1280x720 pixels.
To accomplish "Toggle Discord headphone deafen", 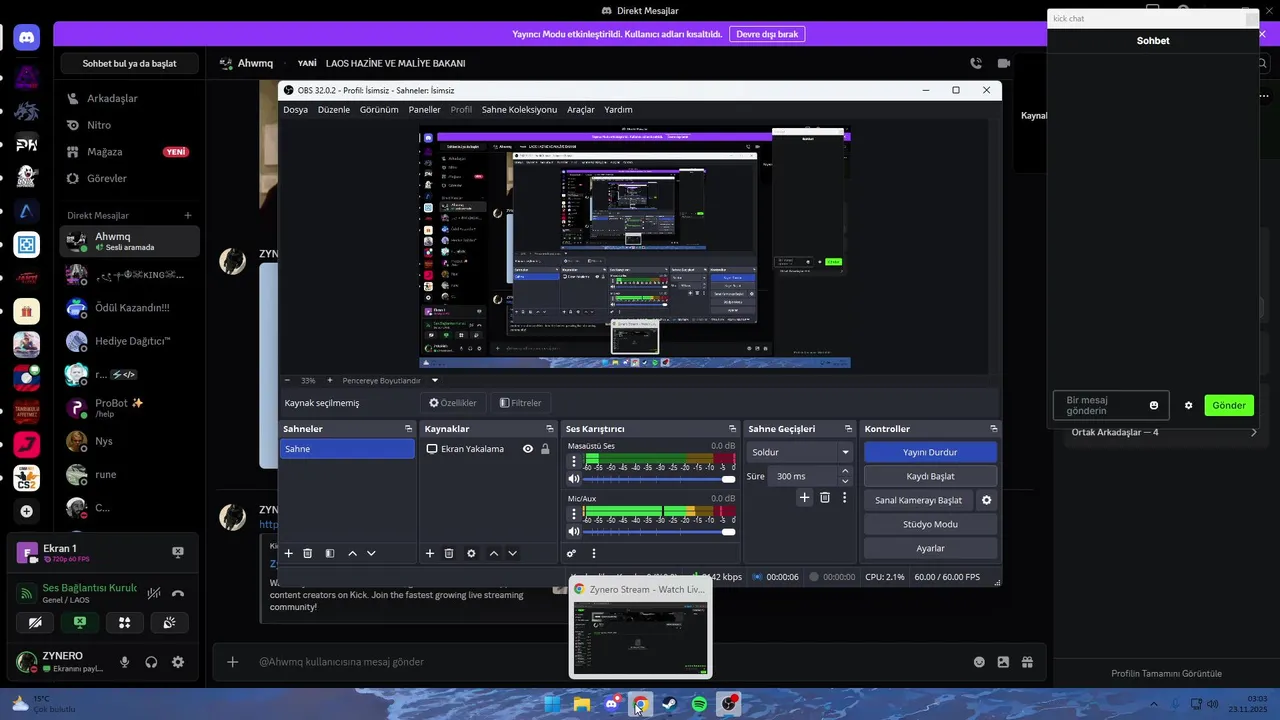I will (x=152, y=662).
